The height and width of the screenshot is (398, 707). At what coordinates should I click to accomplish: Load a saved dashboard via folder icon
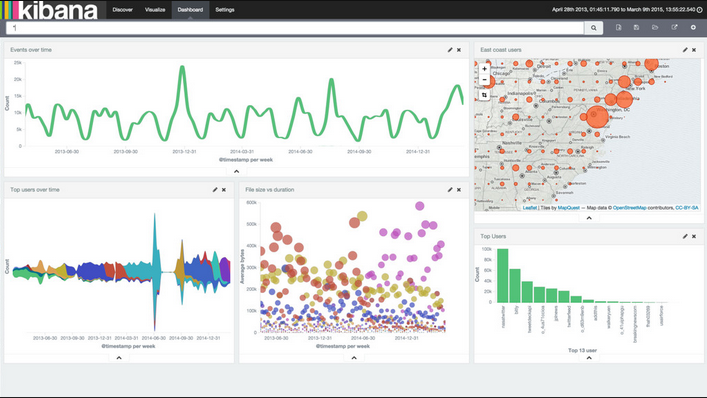[x=655, y=27]
